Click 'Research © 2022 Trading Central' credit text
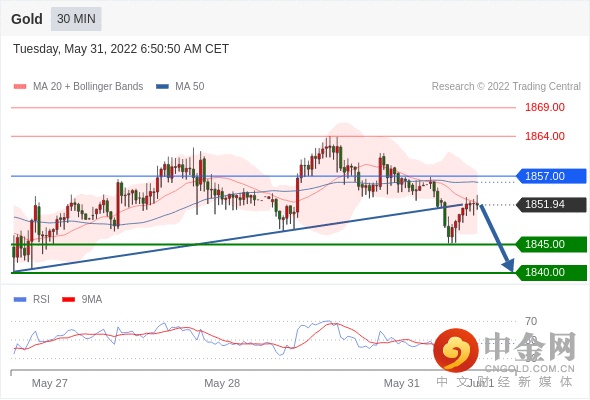The width and height of the screenshot is (590, 400). pos(506,87)
